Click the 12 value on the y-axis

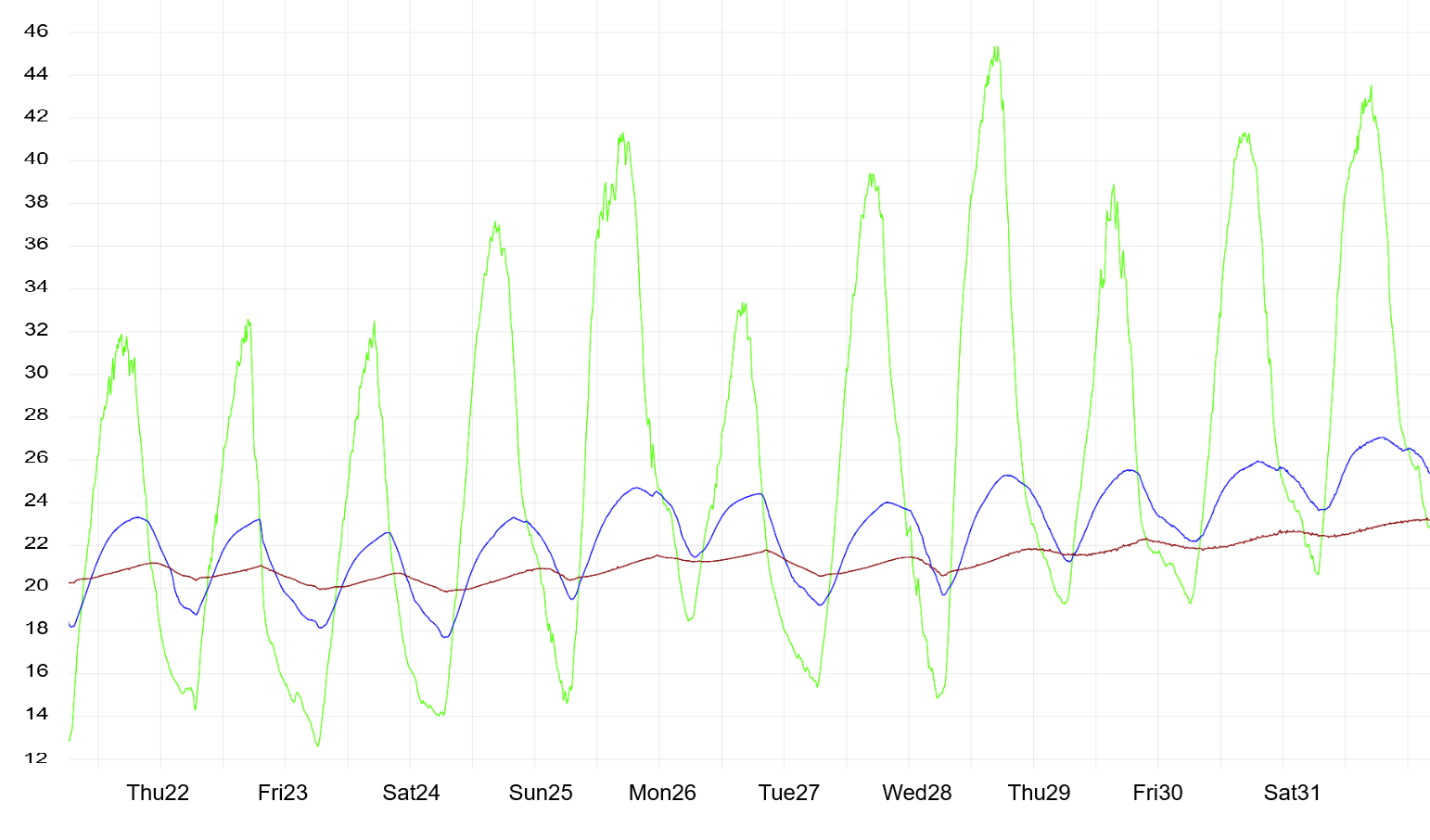coord(36,758)
